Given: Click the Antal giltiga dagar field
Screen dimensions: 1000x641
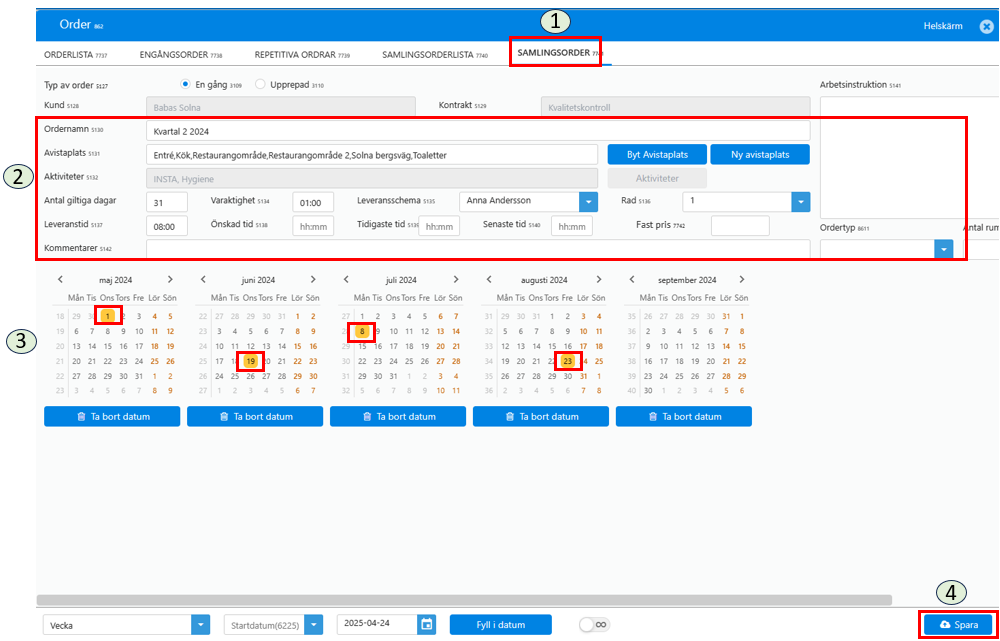Looking at the screenshot, I should 166,202.
